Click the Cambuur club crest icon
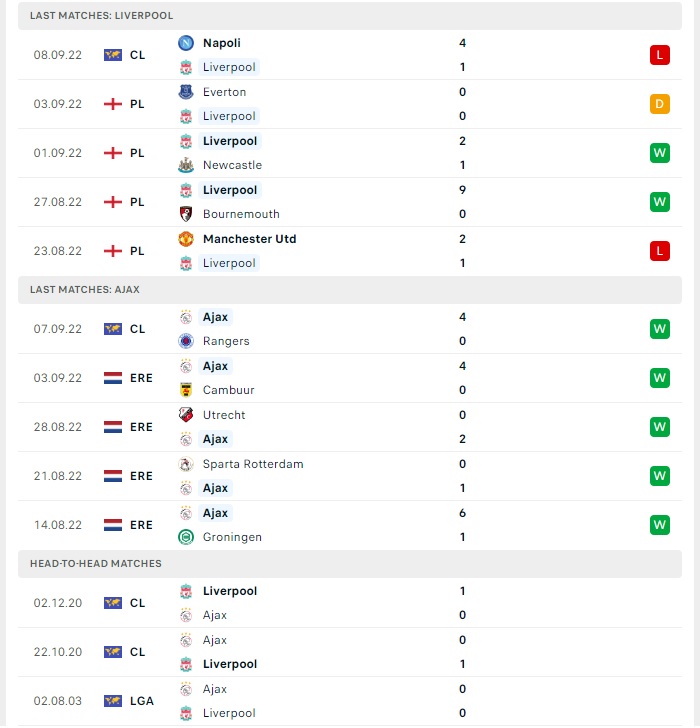This screenshot has height=728, width=700. [x=186, y=390]
